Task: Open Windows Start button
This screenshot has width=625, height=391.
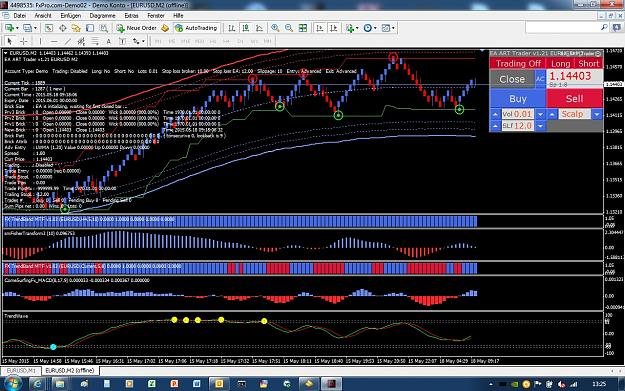Action: [x=13, y=384]
